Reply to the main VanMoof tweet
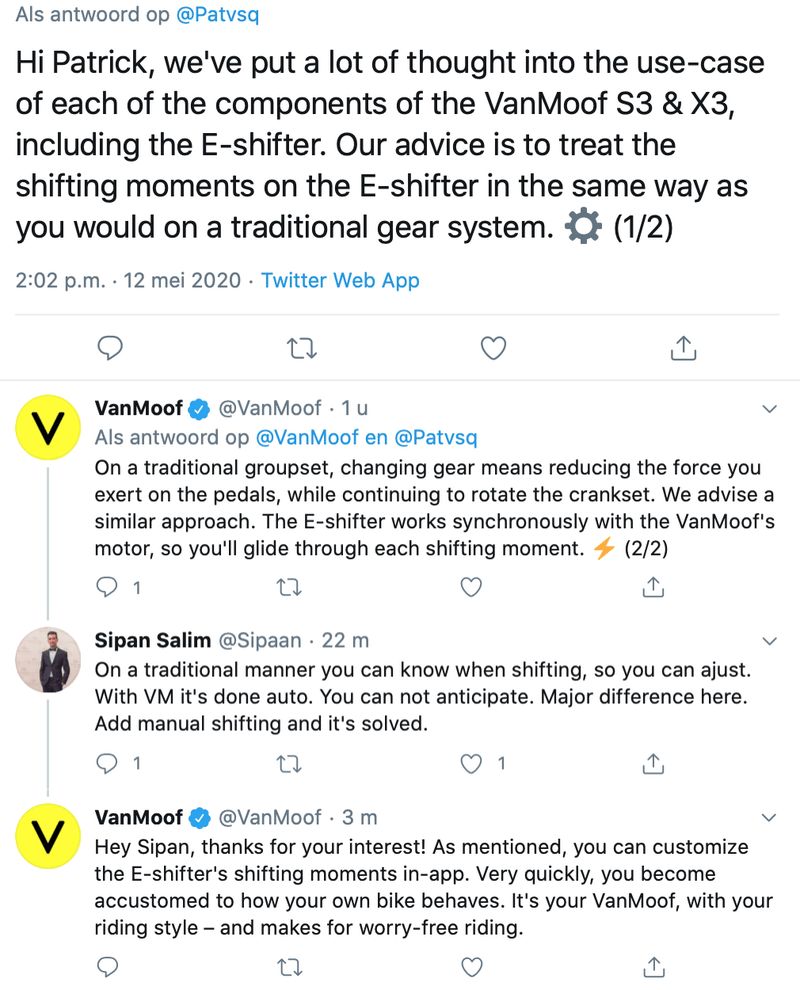Image resolution: width=800 pixels, height=990 pixels. 111,347
